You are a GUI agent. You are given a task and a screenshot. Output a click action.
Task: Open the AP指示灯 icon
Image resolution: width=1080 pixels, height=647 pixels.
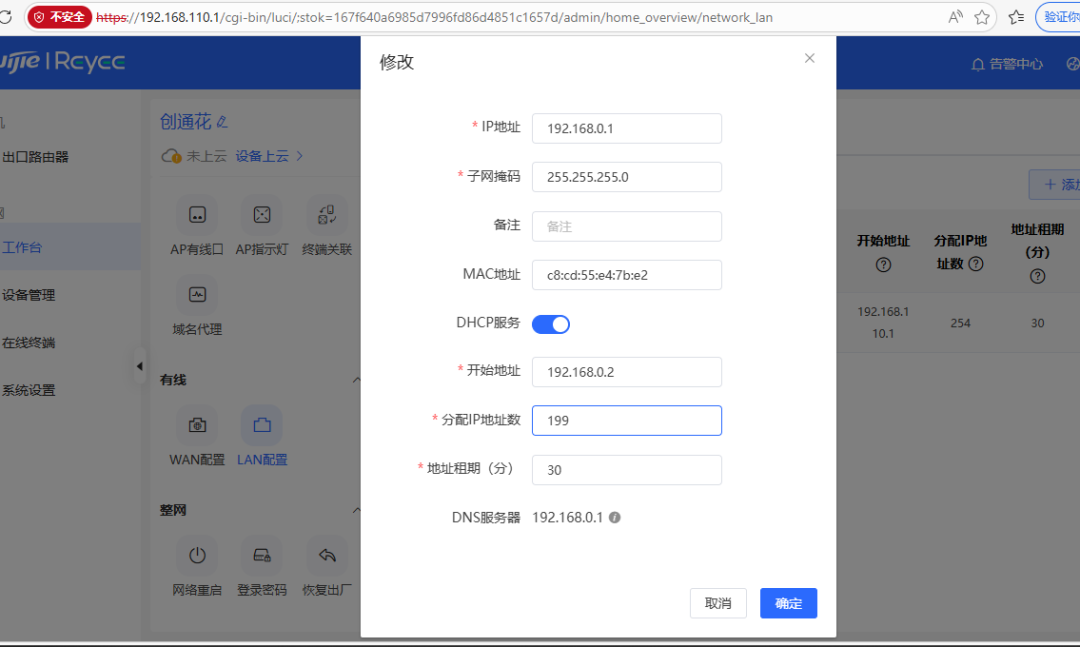262,215
